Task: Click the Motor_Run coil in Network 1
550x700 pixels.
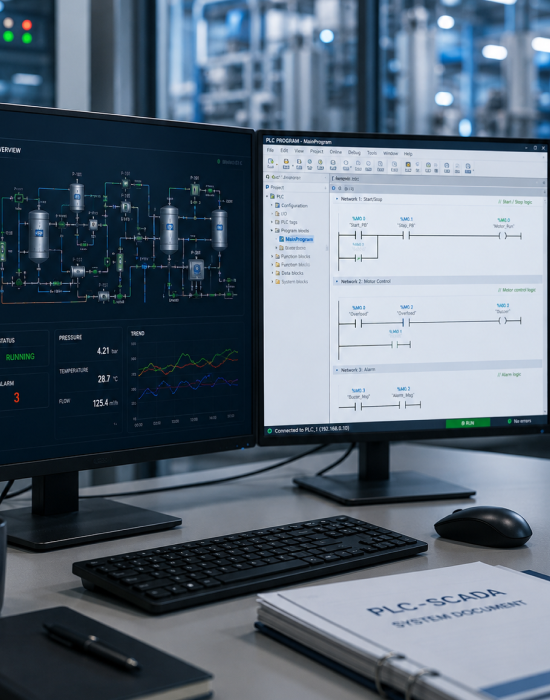Action: (503, 236)
